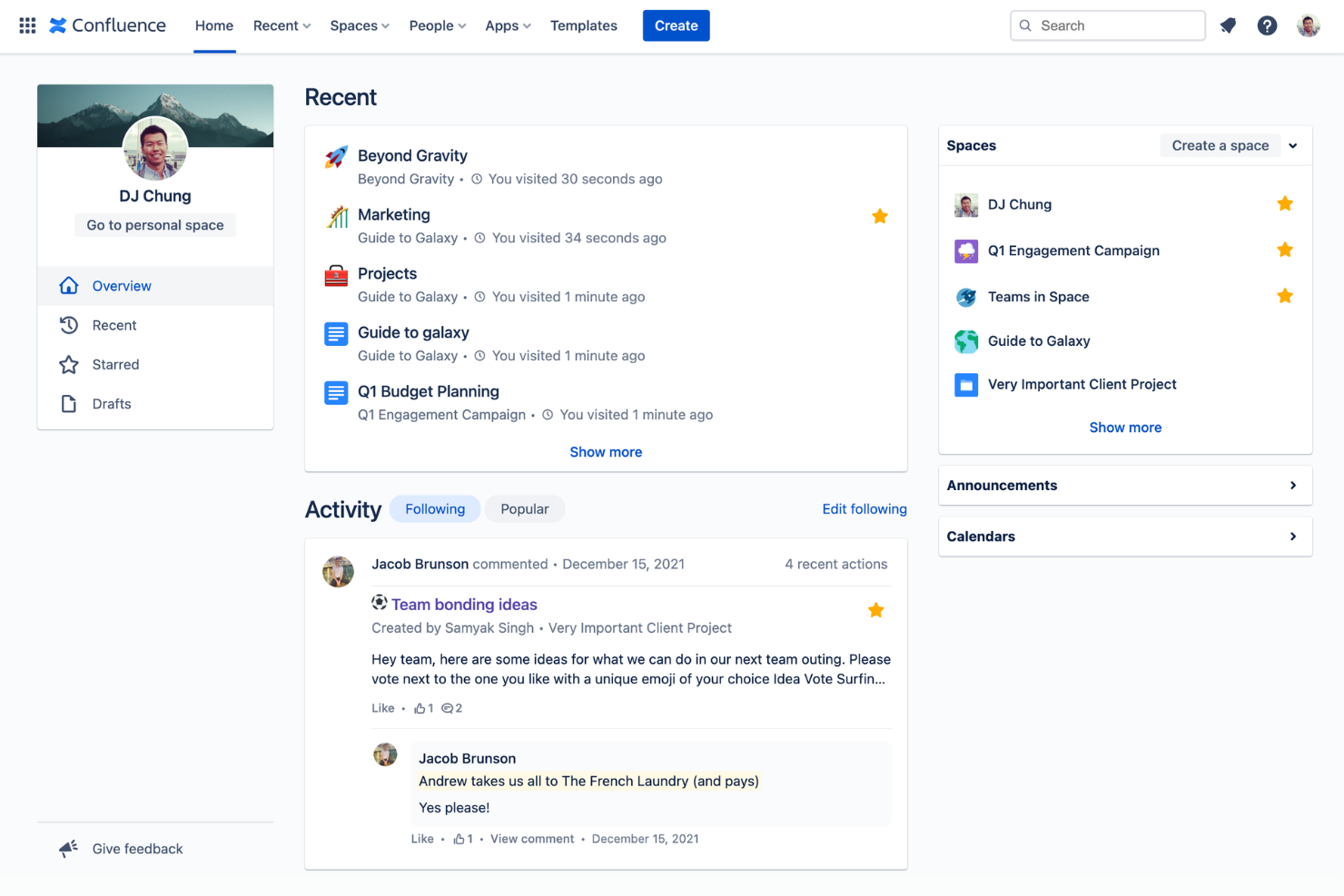Click the Recent clock icon in the sidebar
The image size is (1344, 896).
tap(69, 325)
